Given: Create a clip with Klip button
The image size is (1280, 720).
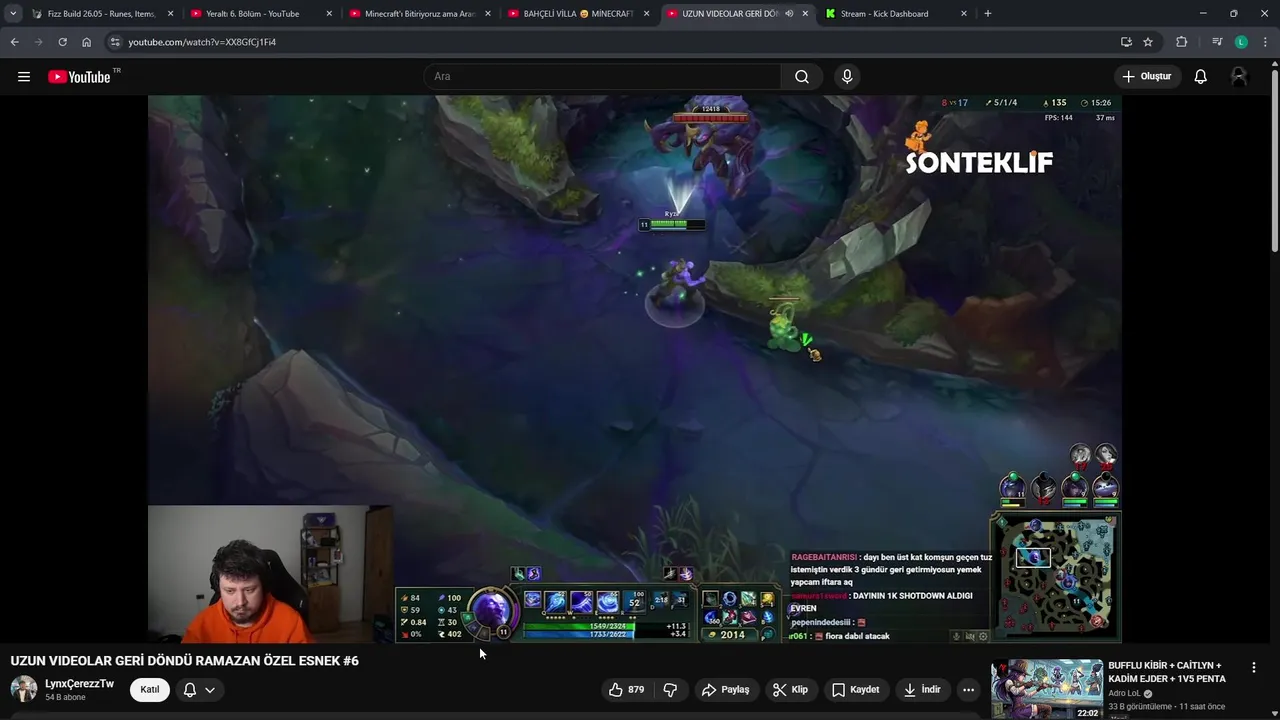Looking at the screenshot, I should click(791, 690).
